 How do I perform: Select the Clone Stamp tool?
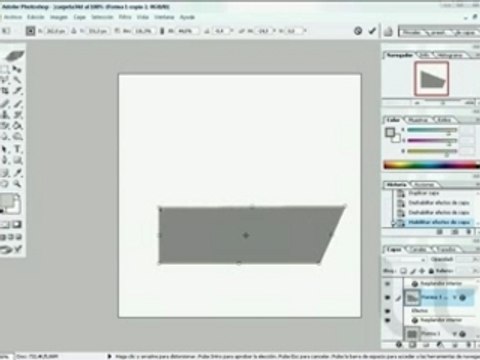point(5,115)
